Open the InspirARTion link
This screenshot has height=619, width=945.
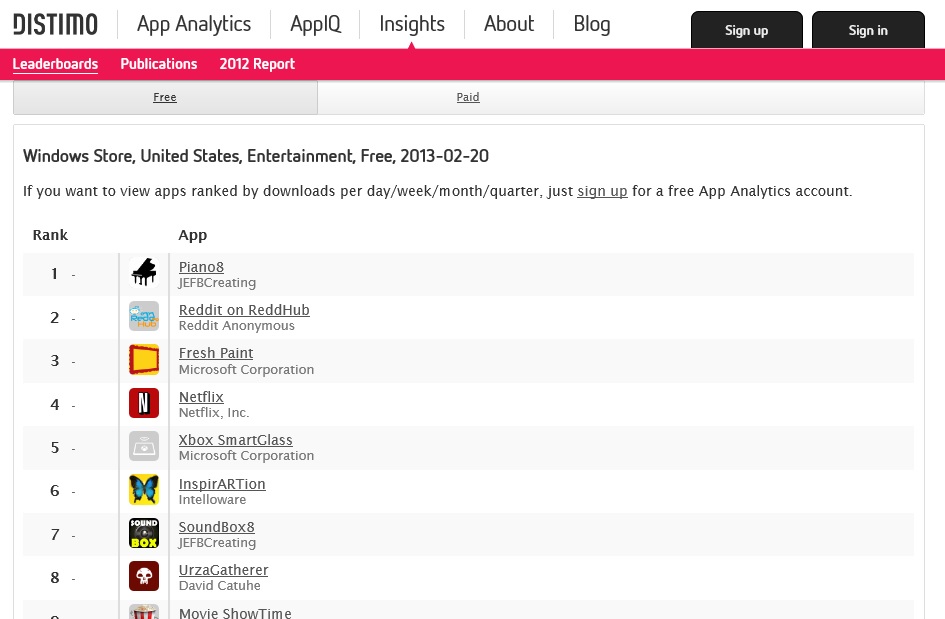click(x=222, y=484)
